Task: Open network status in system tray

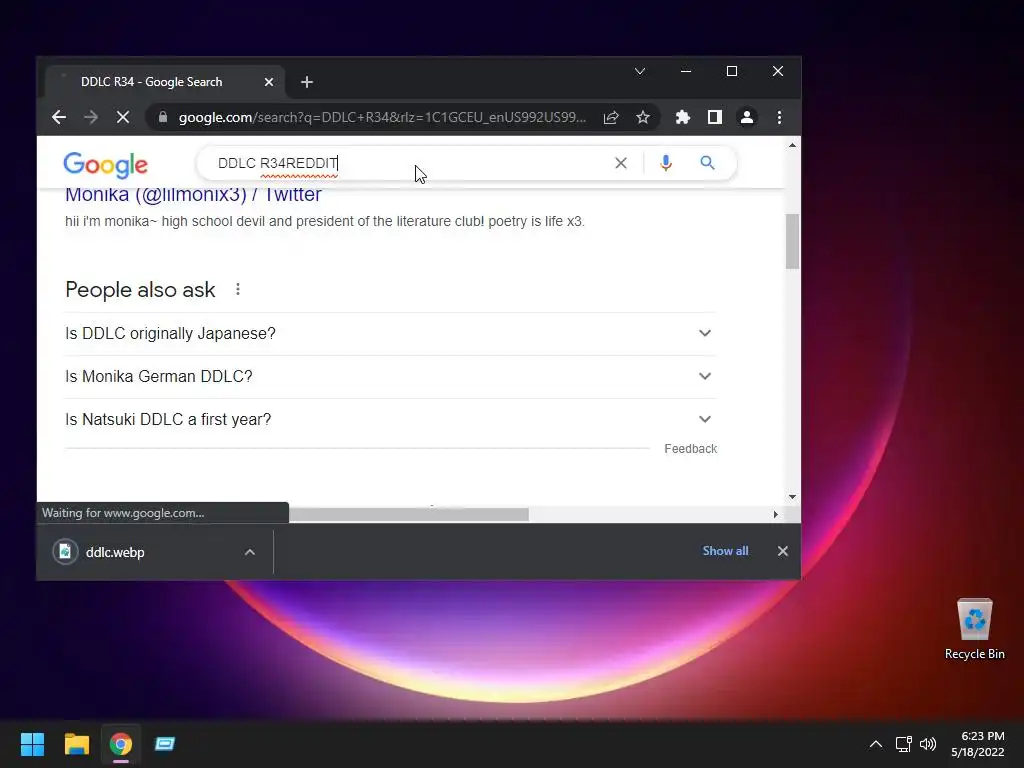Action: [903, 744]
